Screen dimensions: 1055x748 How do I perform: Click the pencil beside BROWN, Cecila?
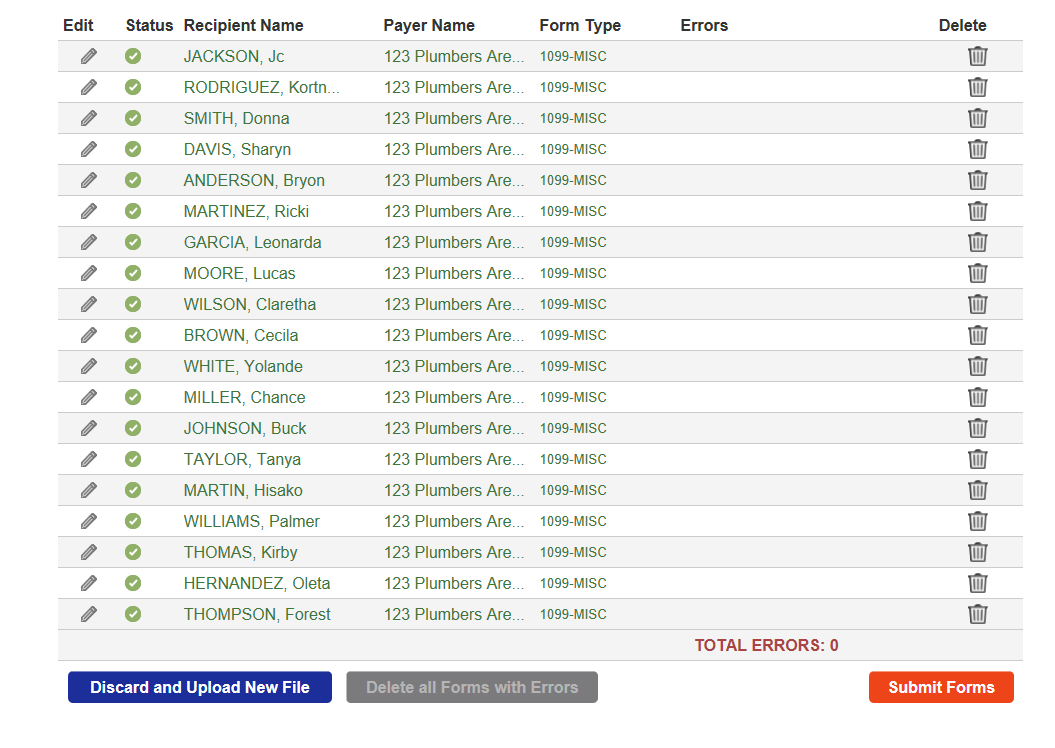tap(89, 335)
